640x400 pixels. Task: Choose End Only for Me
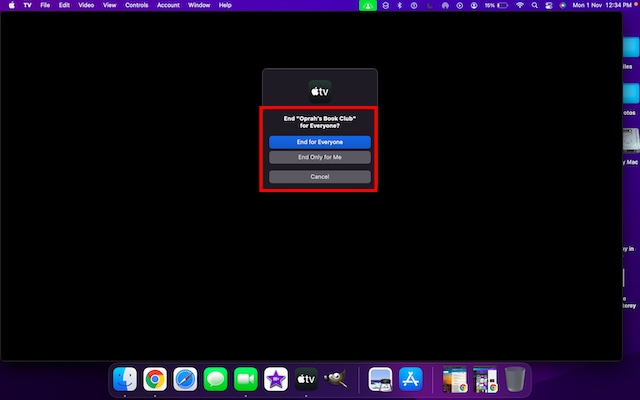[x=320, y=157]
